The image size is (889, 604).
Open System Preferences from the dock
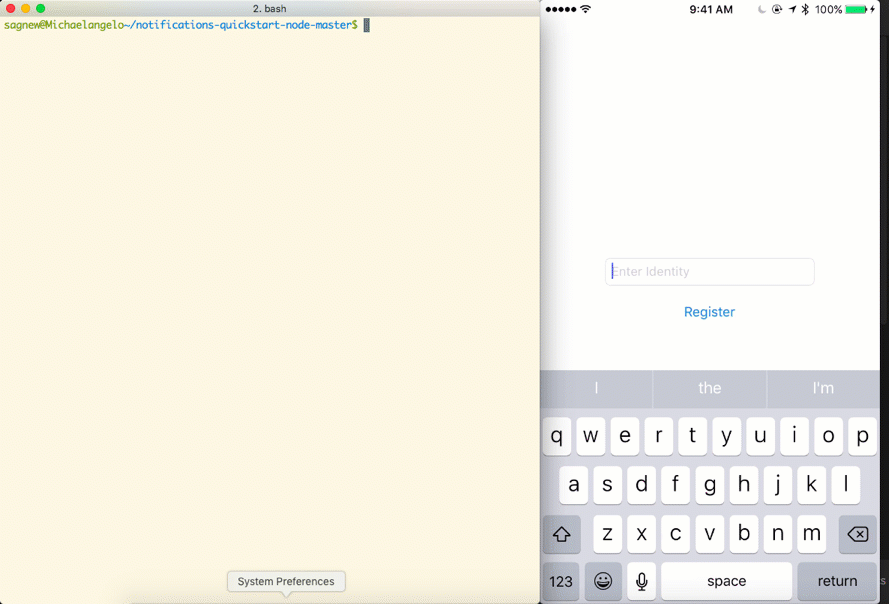tap(286, 581)
